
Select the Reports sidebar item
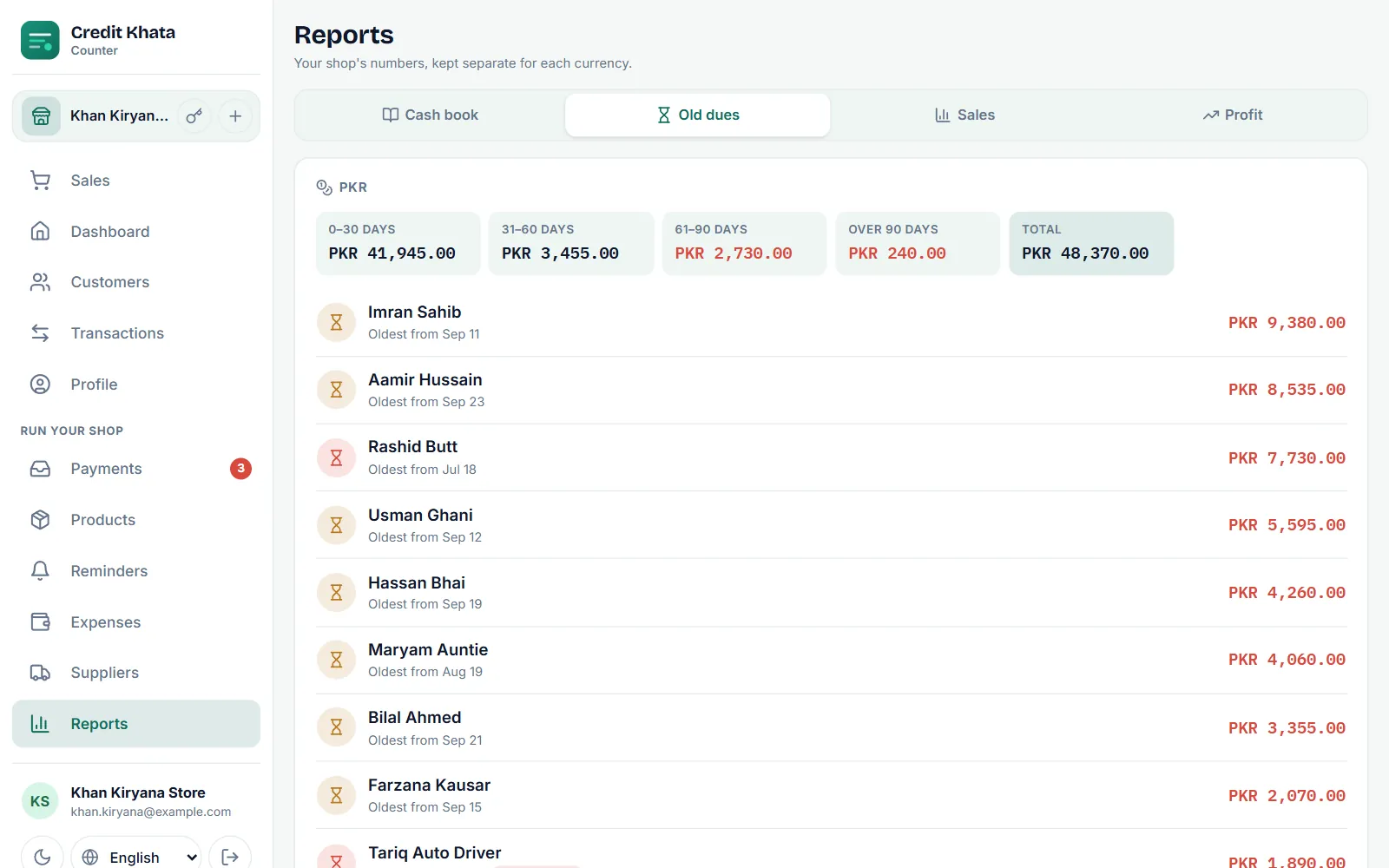[x=136, y=724]
